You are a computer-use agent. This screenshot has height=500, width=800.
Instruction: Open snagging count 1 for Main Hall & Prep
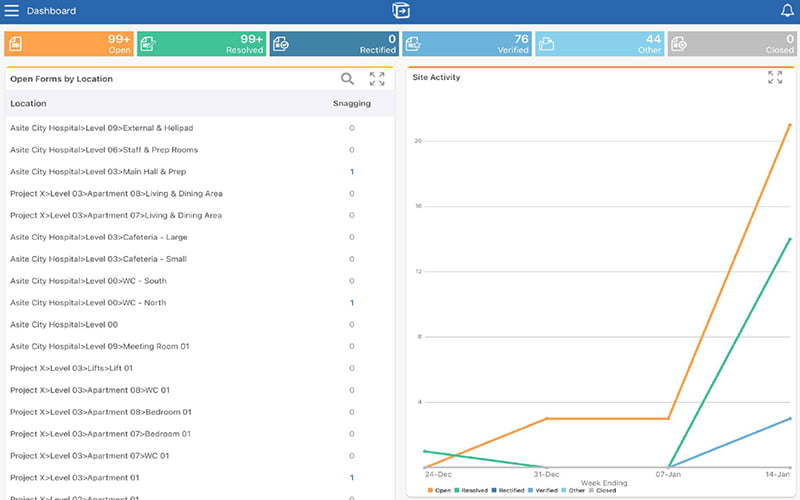pyautogui.click(x=352, y=172)
